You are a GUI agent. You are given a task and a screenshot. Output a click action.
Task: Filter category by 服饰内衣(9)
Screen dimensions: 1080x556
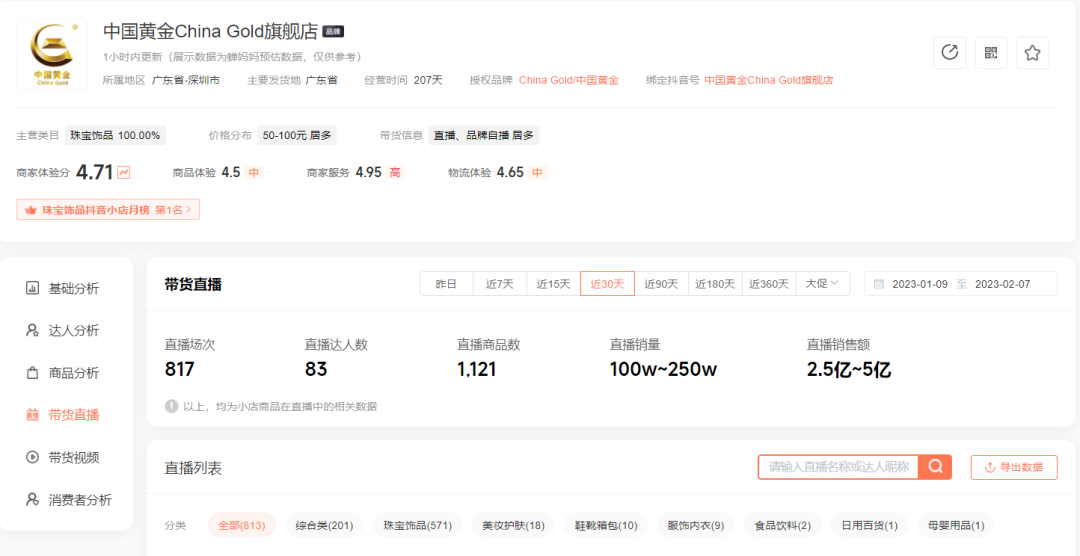pyautogui.click(x=696, y=526)
